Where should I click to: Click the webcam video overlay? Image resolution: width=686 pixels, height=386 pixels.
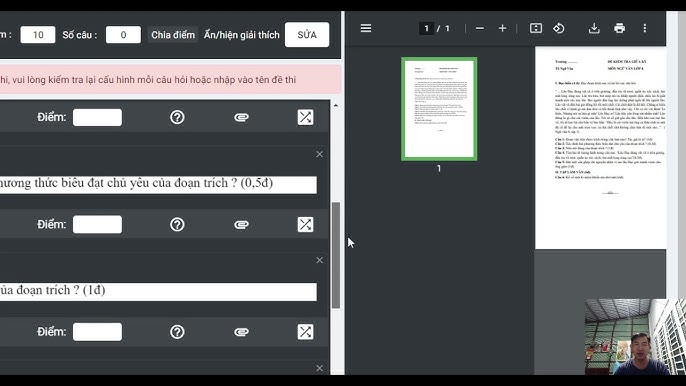(x=635, y=337)
